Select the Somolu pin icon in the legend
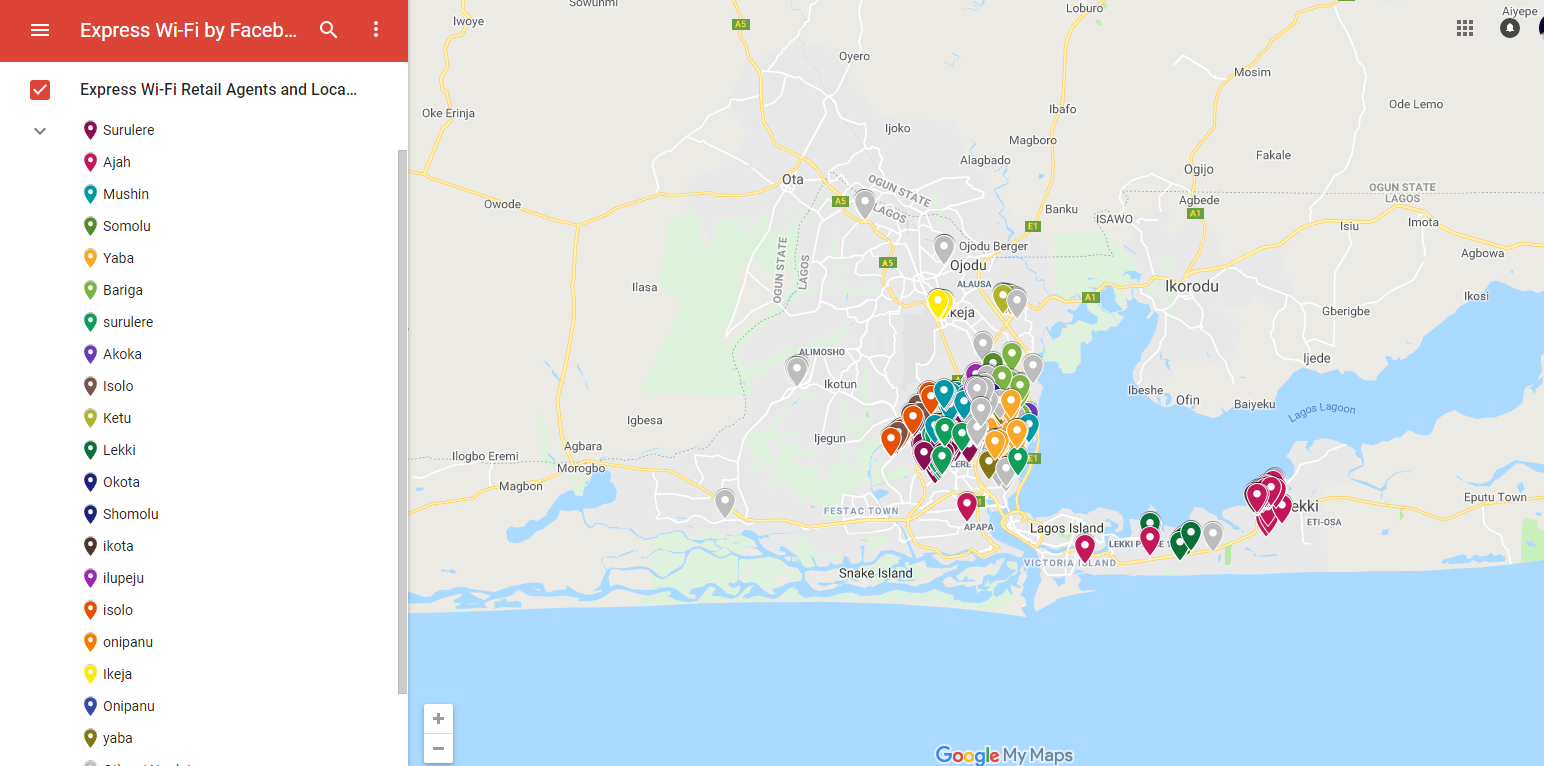Screen dimensions: 1544x766 [x=90, y=226]
